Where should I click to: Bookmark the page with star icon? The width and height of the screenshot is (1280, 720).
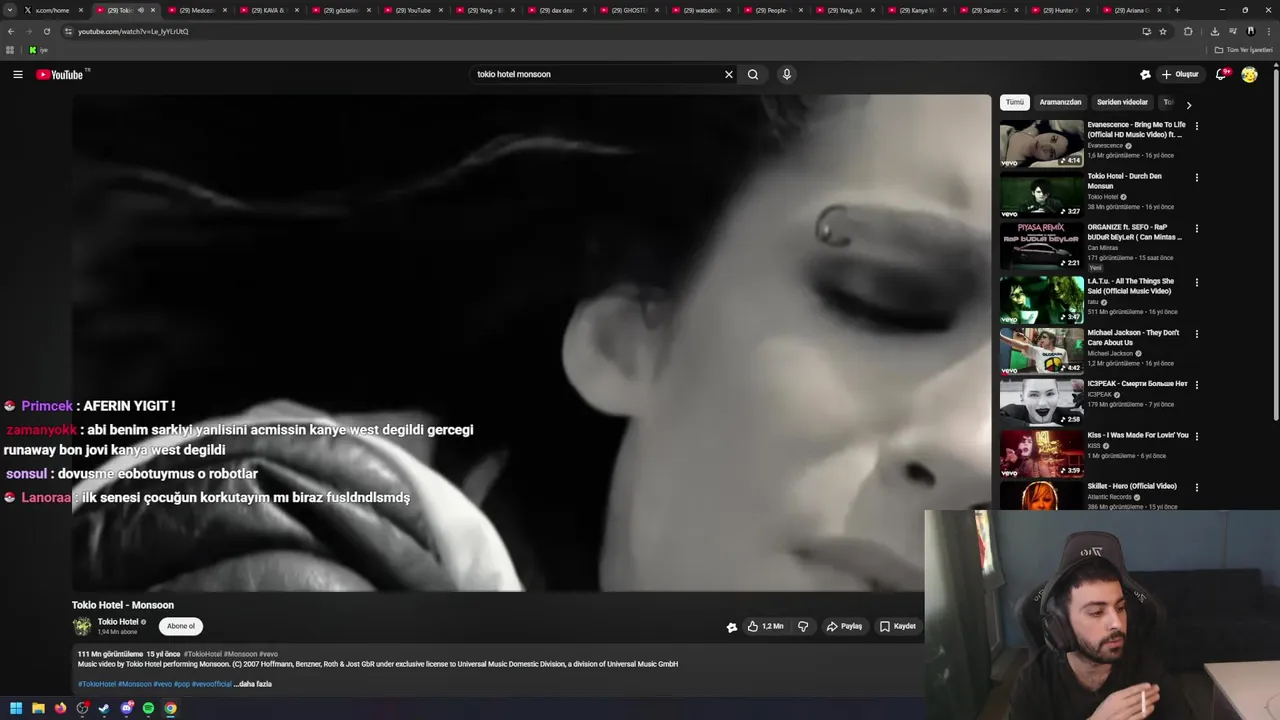pyautogui.click(x=1163, y=31)
